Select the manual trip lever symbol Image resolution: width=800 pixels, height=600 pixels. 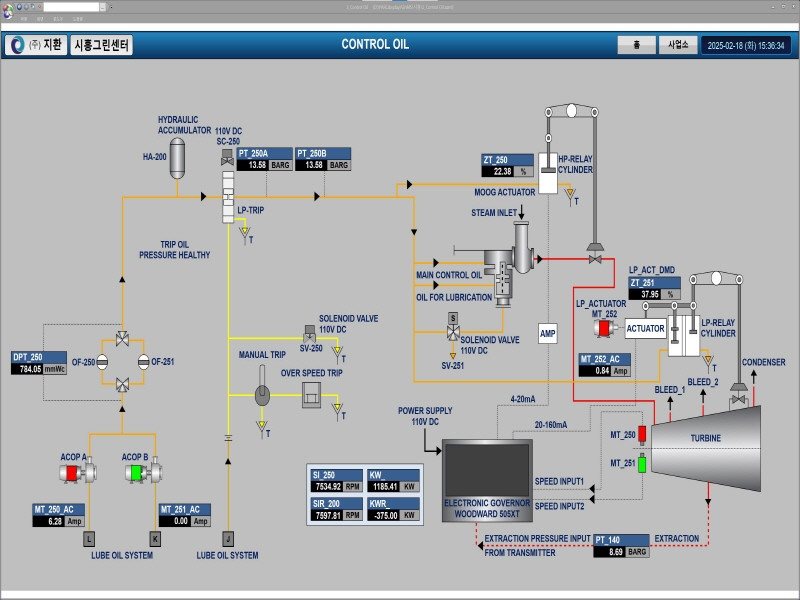click(262, 387)
